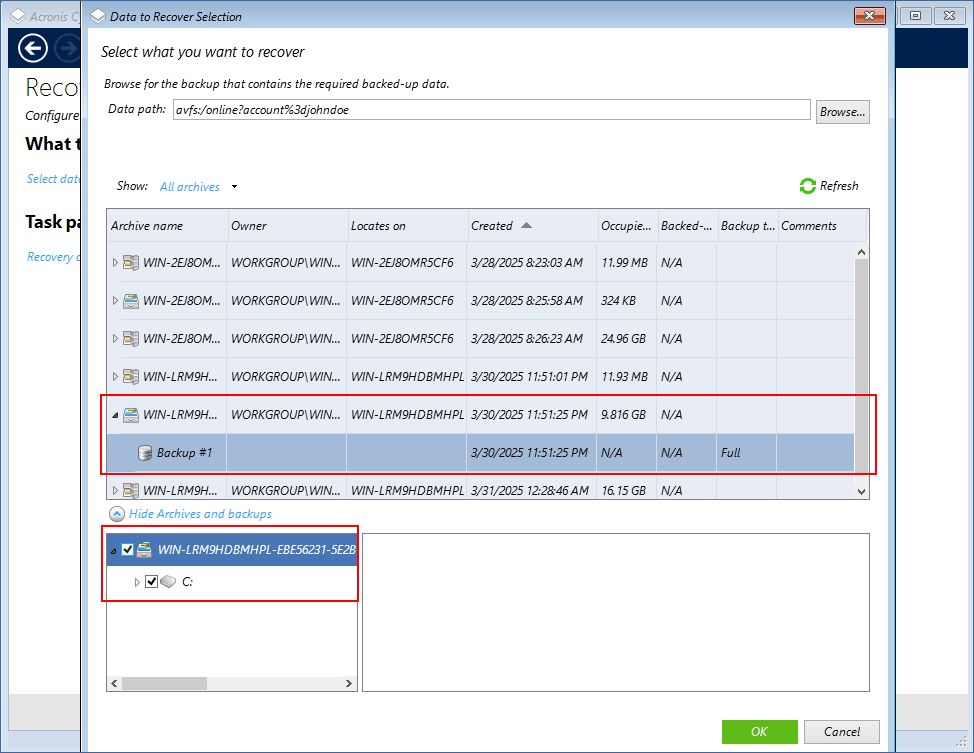Viewport: 974px width, 753px height.
Task: Click the Owner column header
Action: tap(249, 226)
